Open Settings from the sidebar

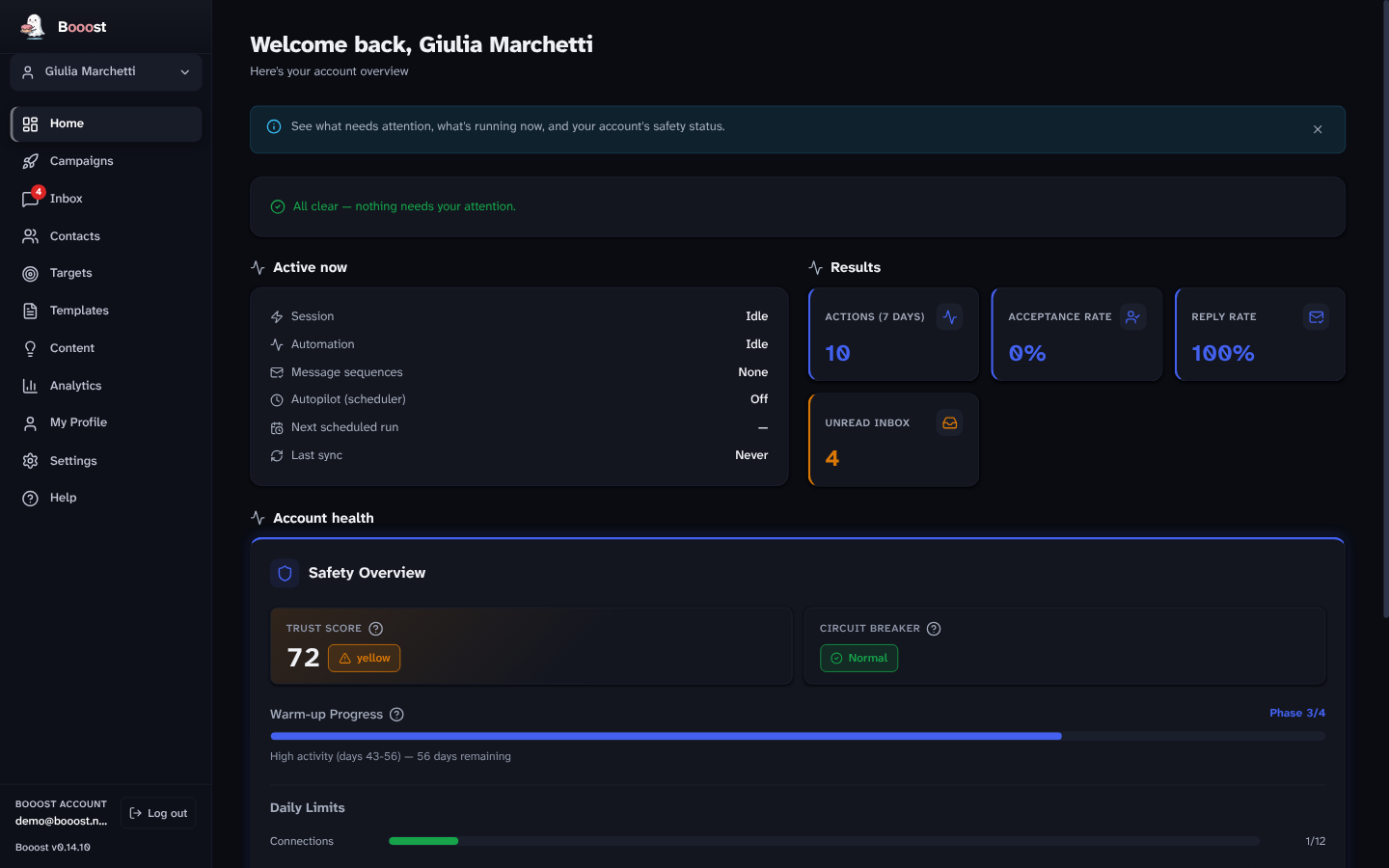click(x=106, y=461)
